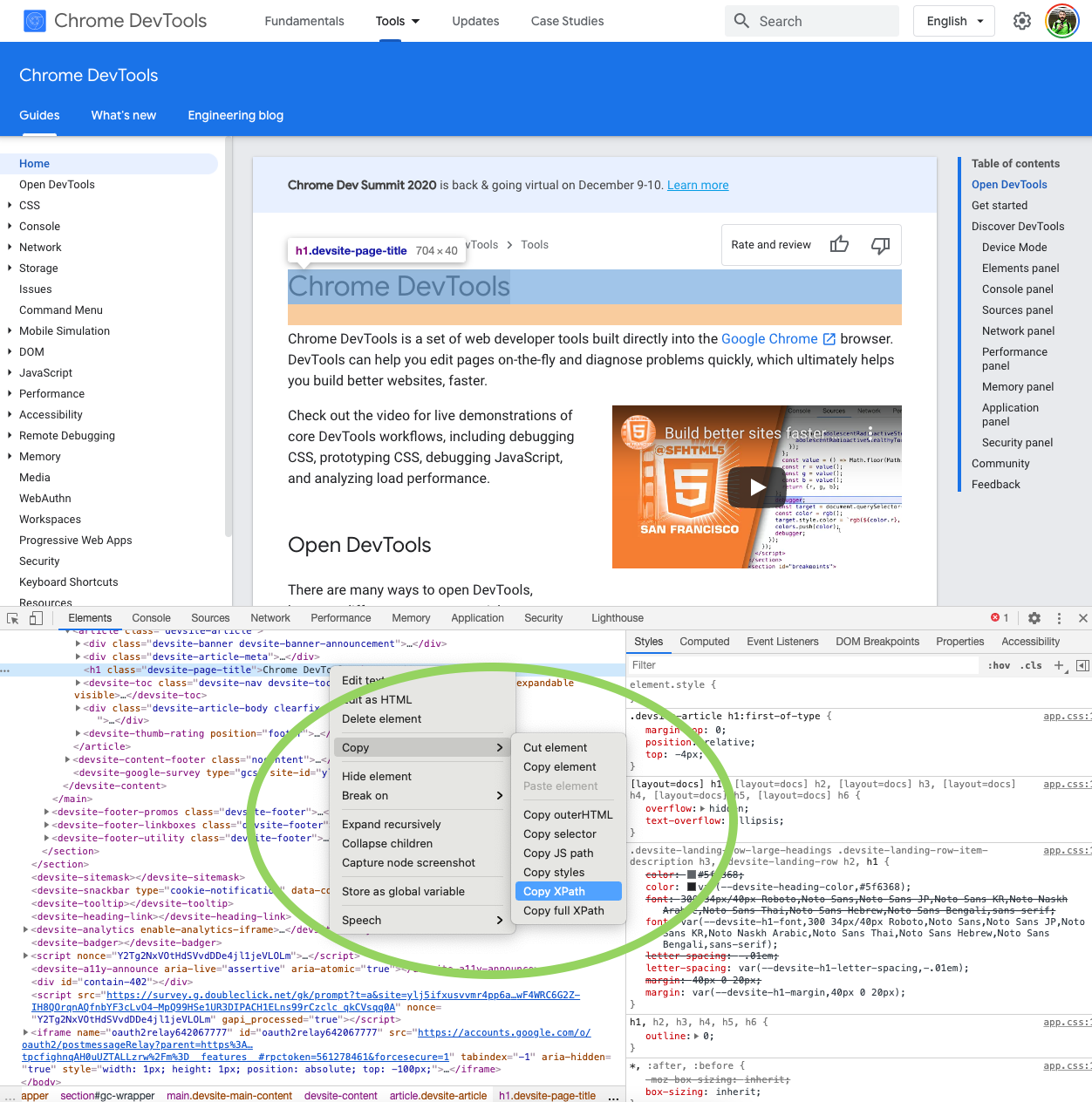Click the Chrome DevTools logo icon
1092x1102 pixels.
35,21
